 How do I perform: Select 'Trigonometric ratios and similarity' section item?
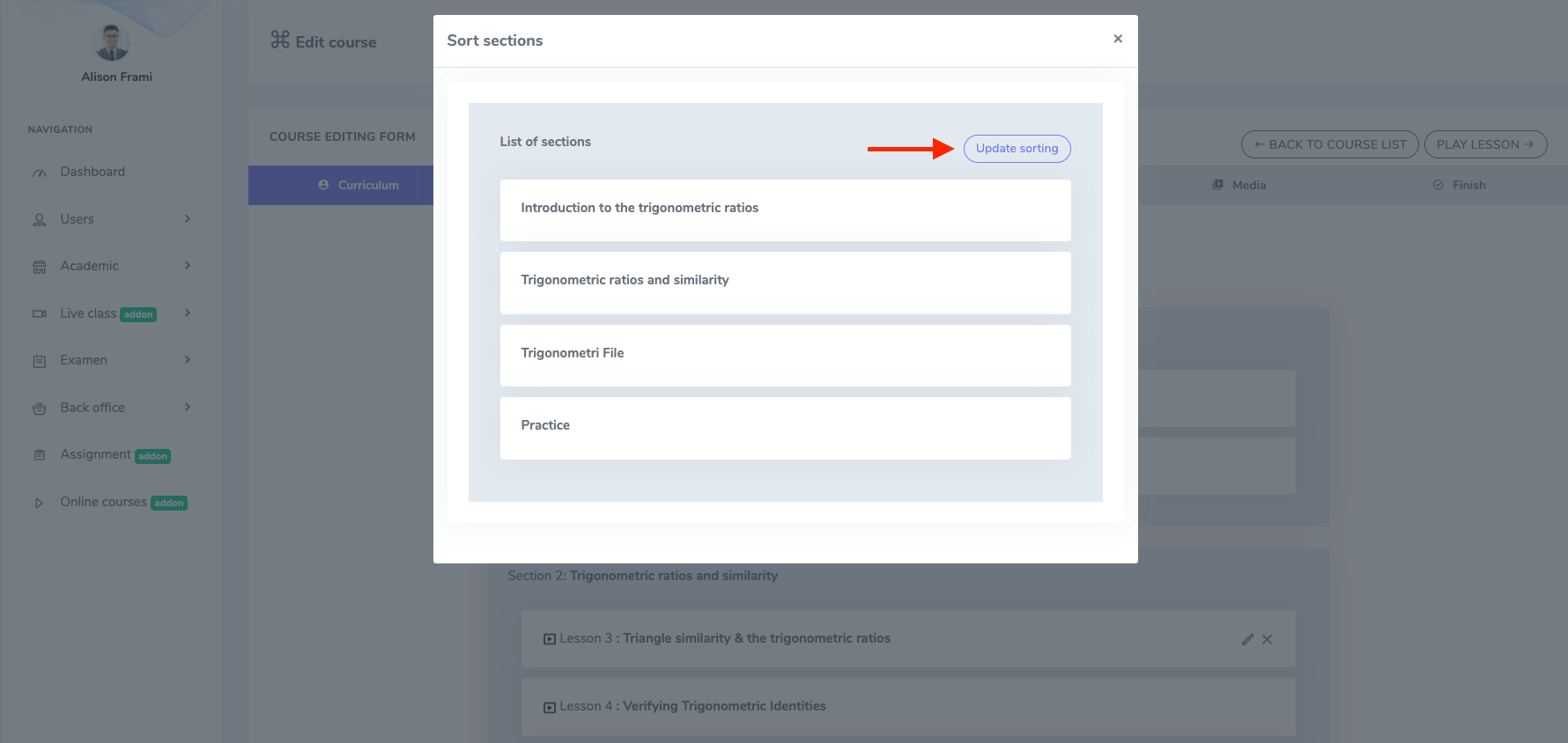pos(785,283)
